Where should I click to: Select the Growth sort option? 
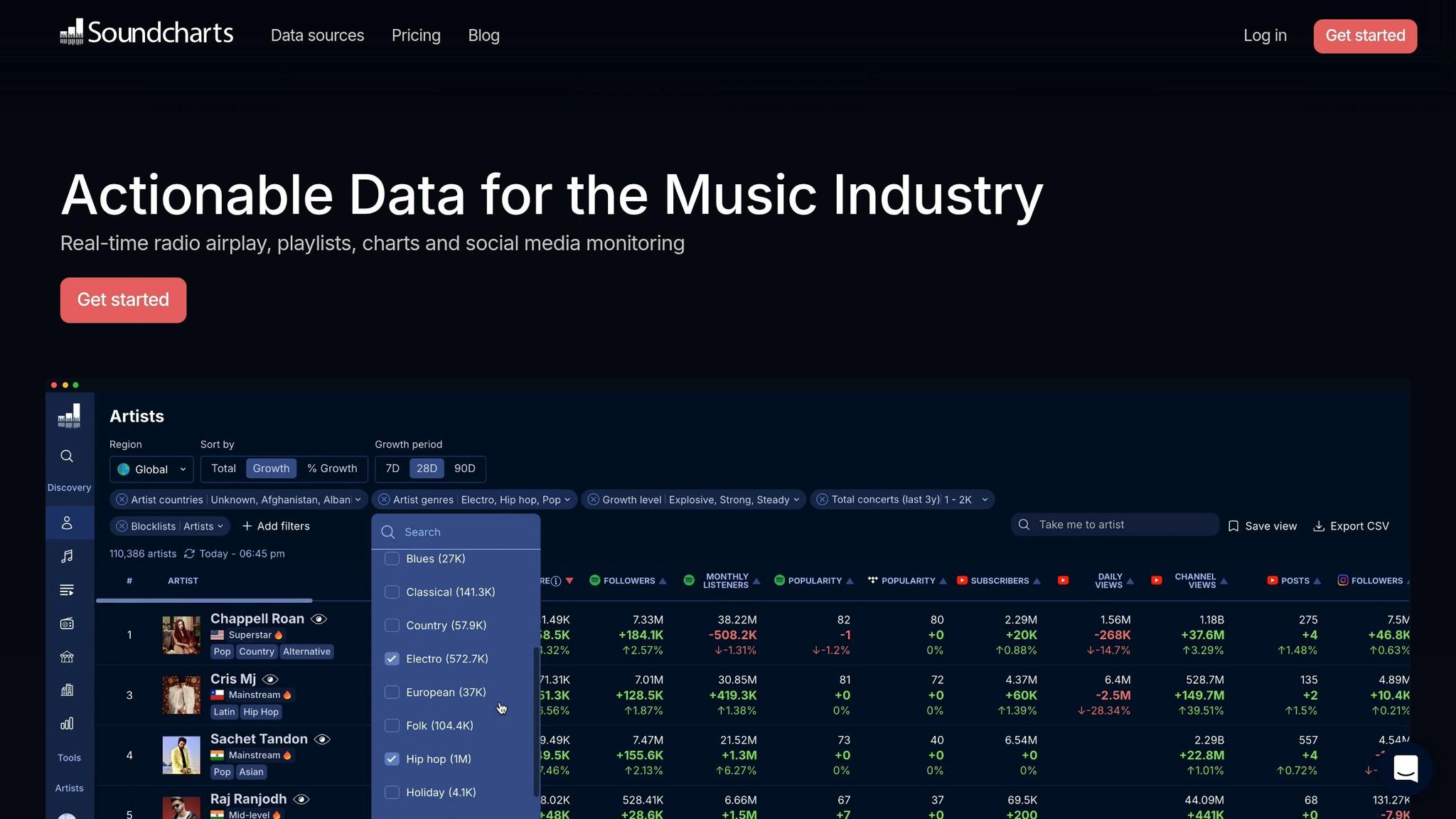pos(271,469)
